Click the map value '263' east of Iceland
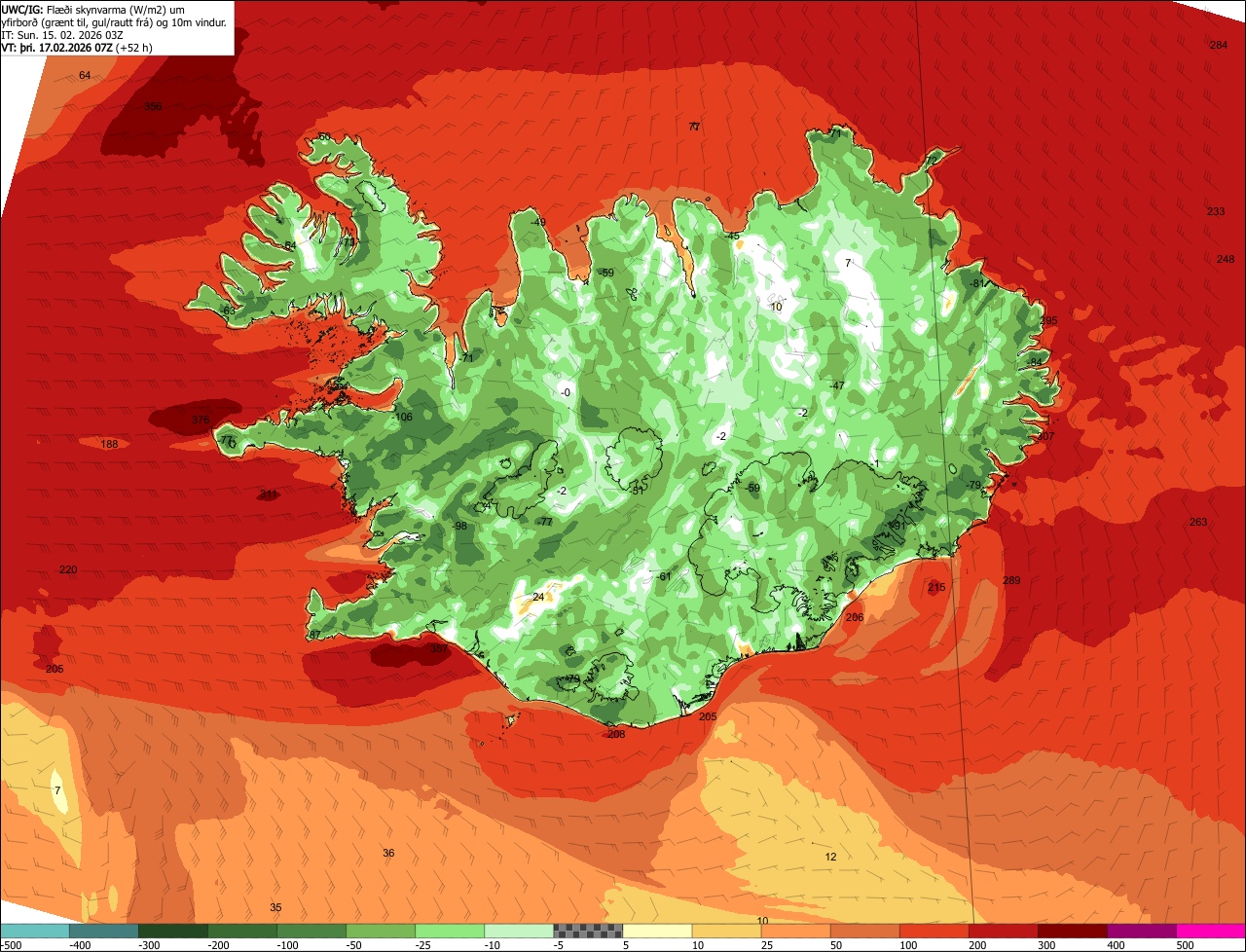 click(1198, 523)
